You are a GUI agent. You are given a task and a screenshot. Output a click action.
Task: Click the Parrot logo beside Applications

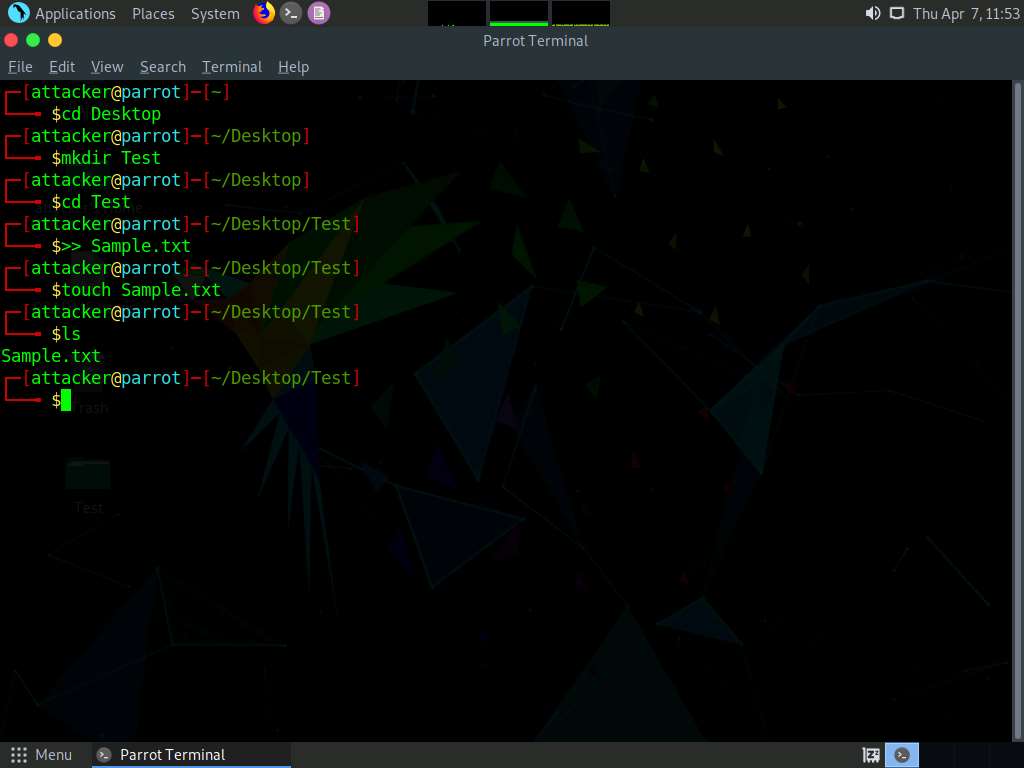click(x=18, y=13)
